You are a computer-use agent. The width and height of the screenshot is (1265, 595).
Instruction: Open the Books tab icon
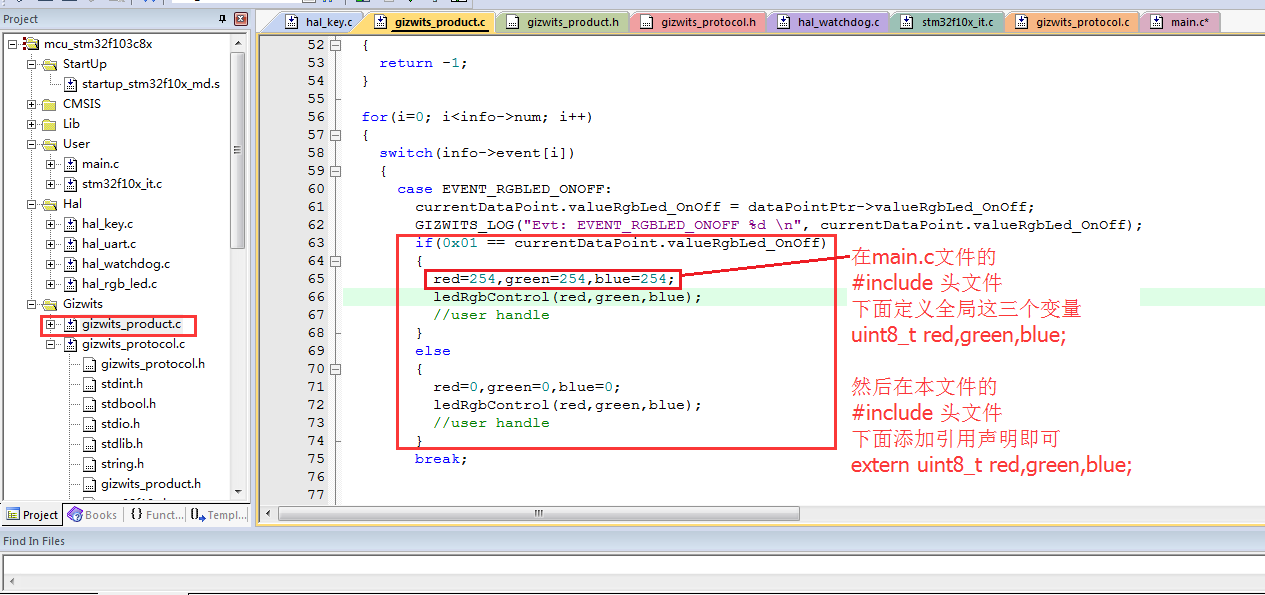76,514
